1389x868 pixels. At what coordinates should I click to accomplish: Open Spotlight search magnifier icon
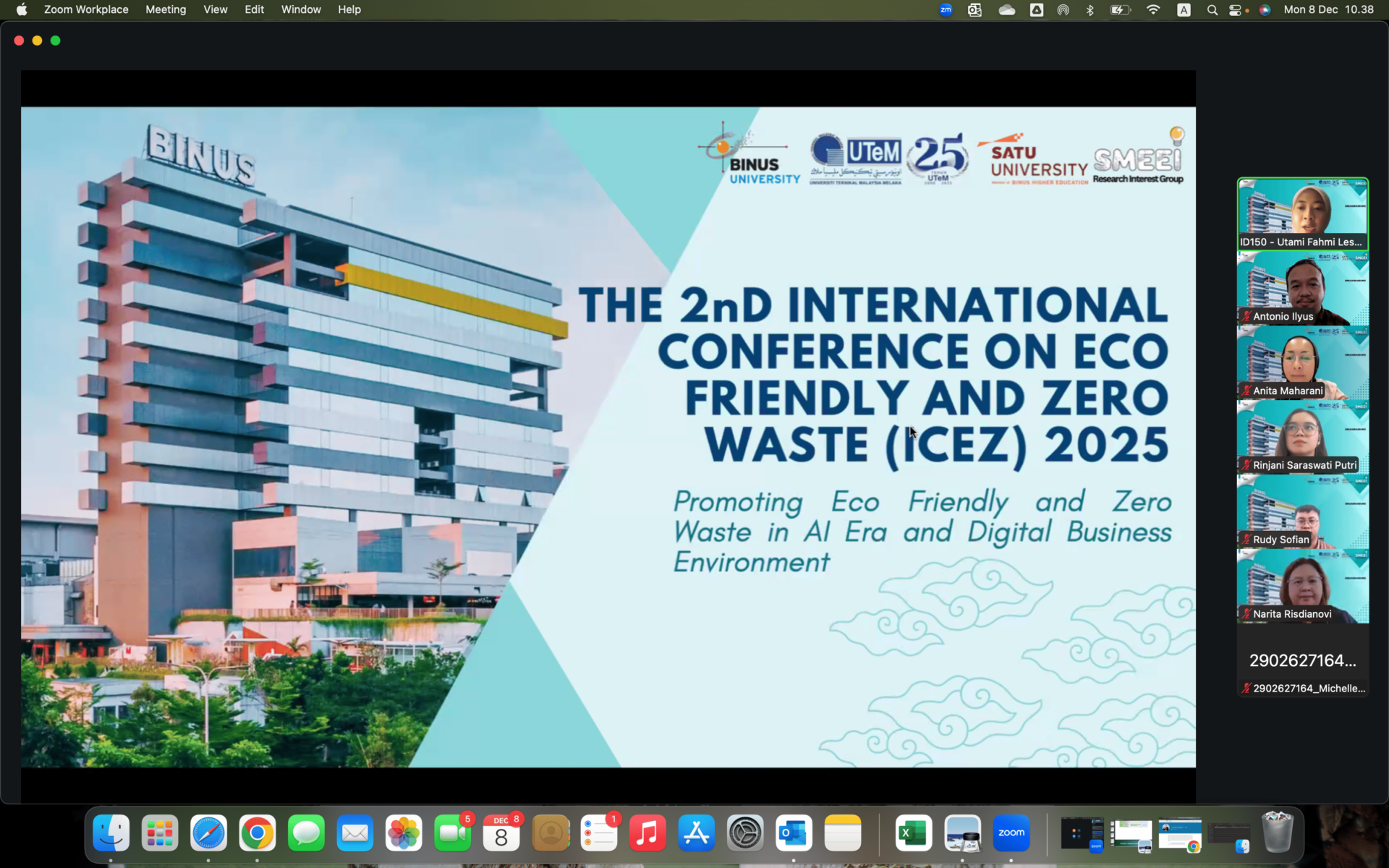pyautogui.click(x=1212, y=9)
